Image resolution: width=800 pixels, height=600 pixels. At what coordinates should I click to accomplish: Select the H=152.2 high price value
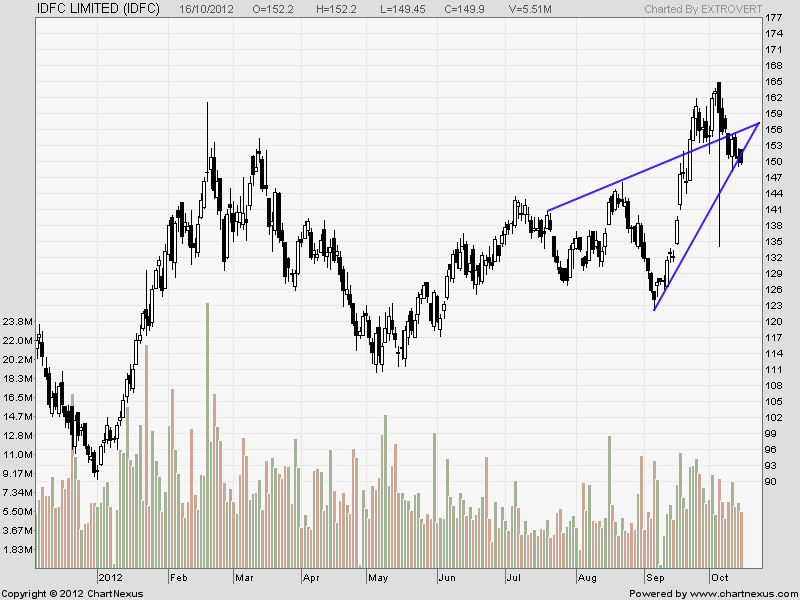pos(335,8)
